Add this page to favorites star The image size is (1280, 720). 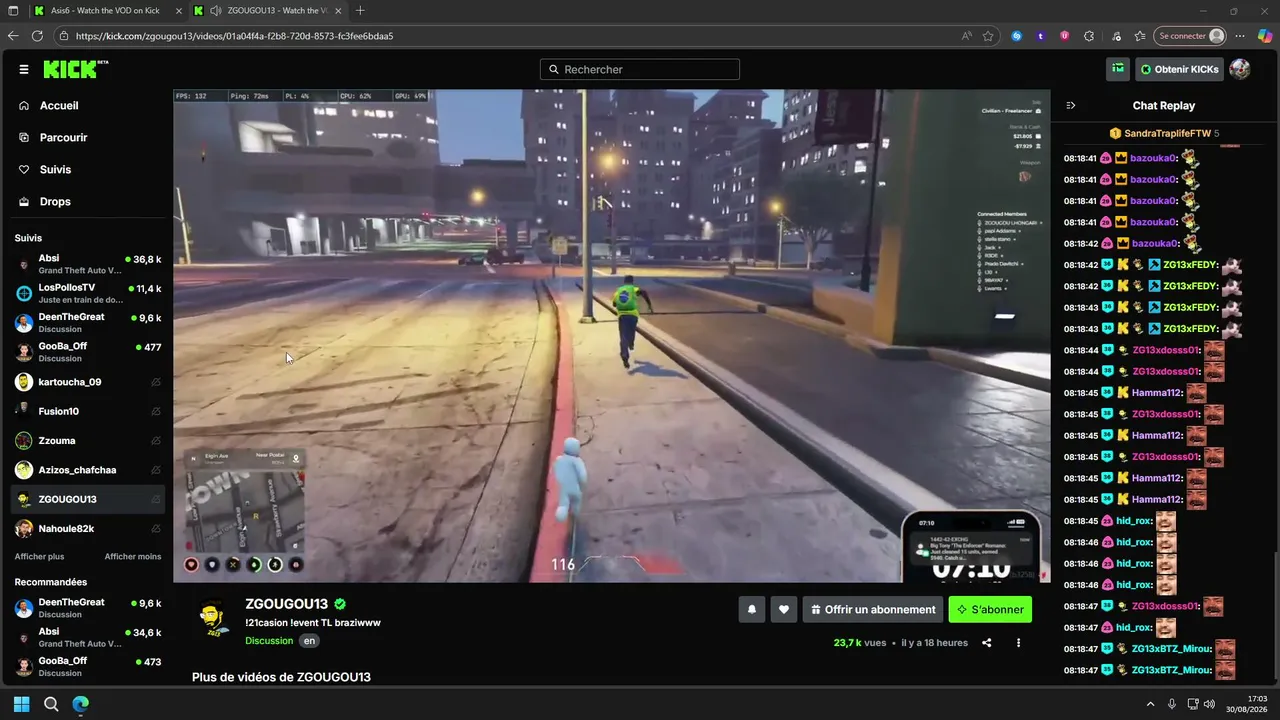coord(988,36)
